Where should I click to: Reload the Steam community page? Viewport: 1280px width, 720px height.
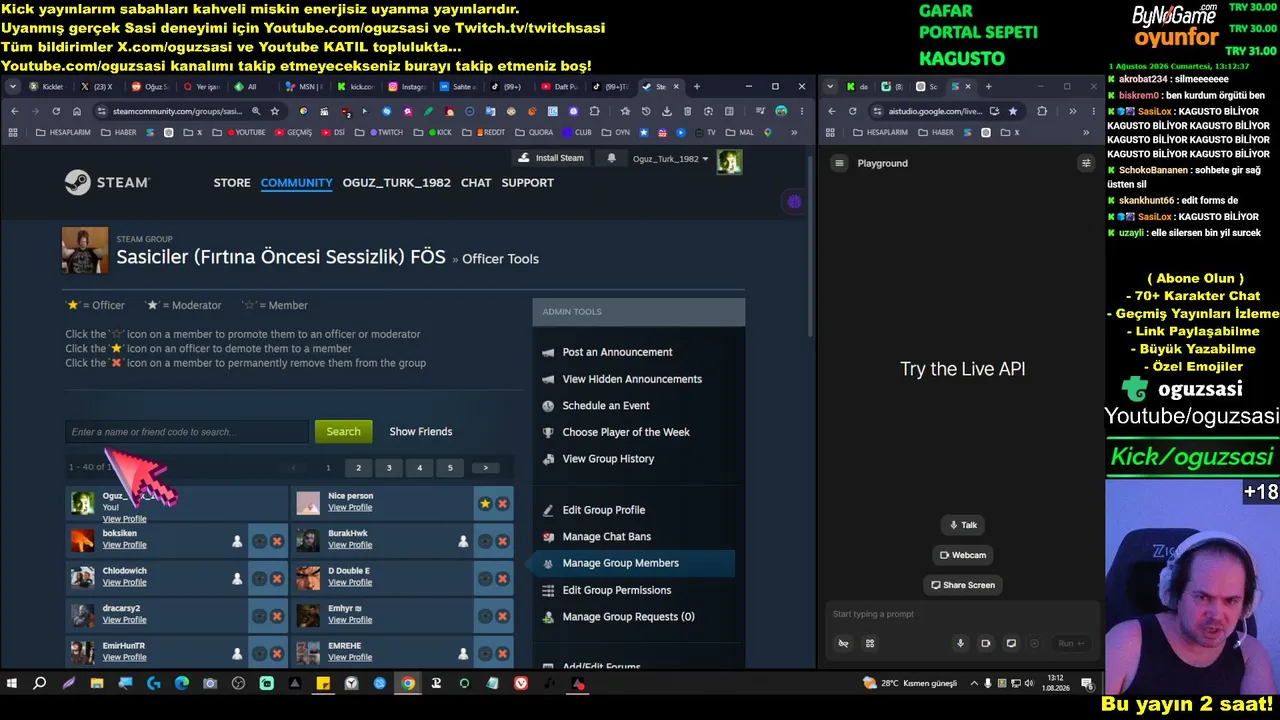[x=56, y=111]
